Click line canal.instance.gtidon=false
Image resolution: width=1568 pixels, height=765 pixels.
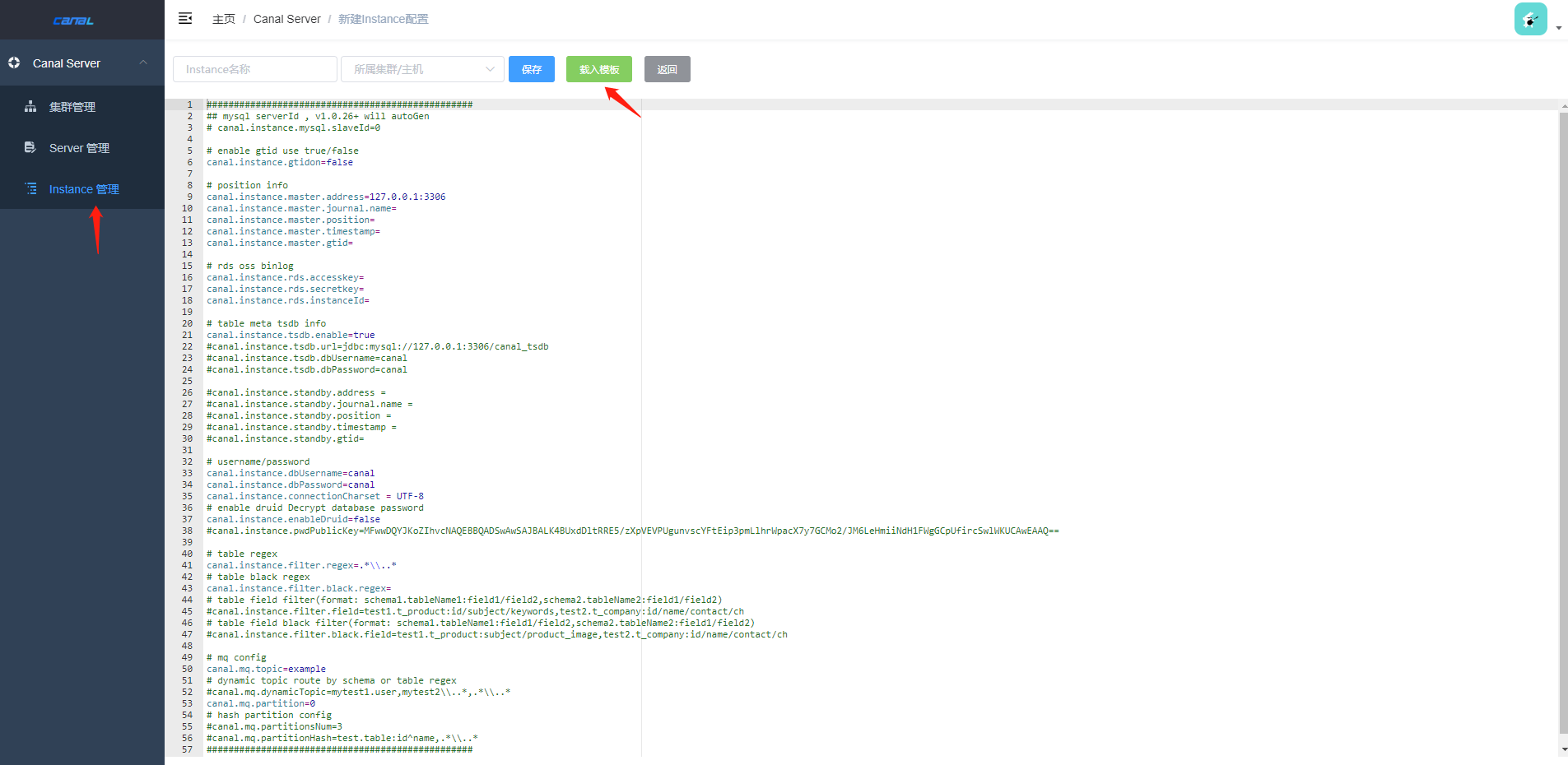click(x=280, y=162)
